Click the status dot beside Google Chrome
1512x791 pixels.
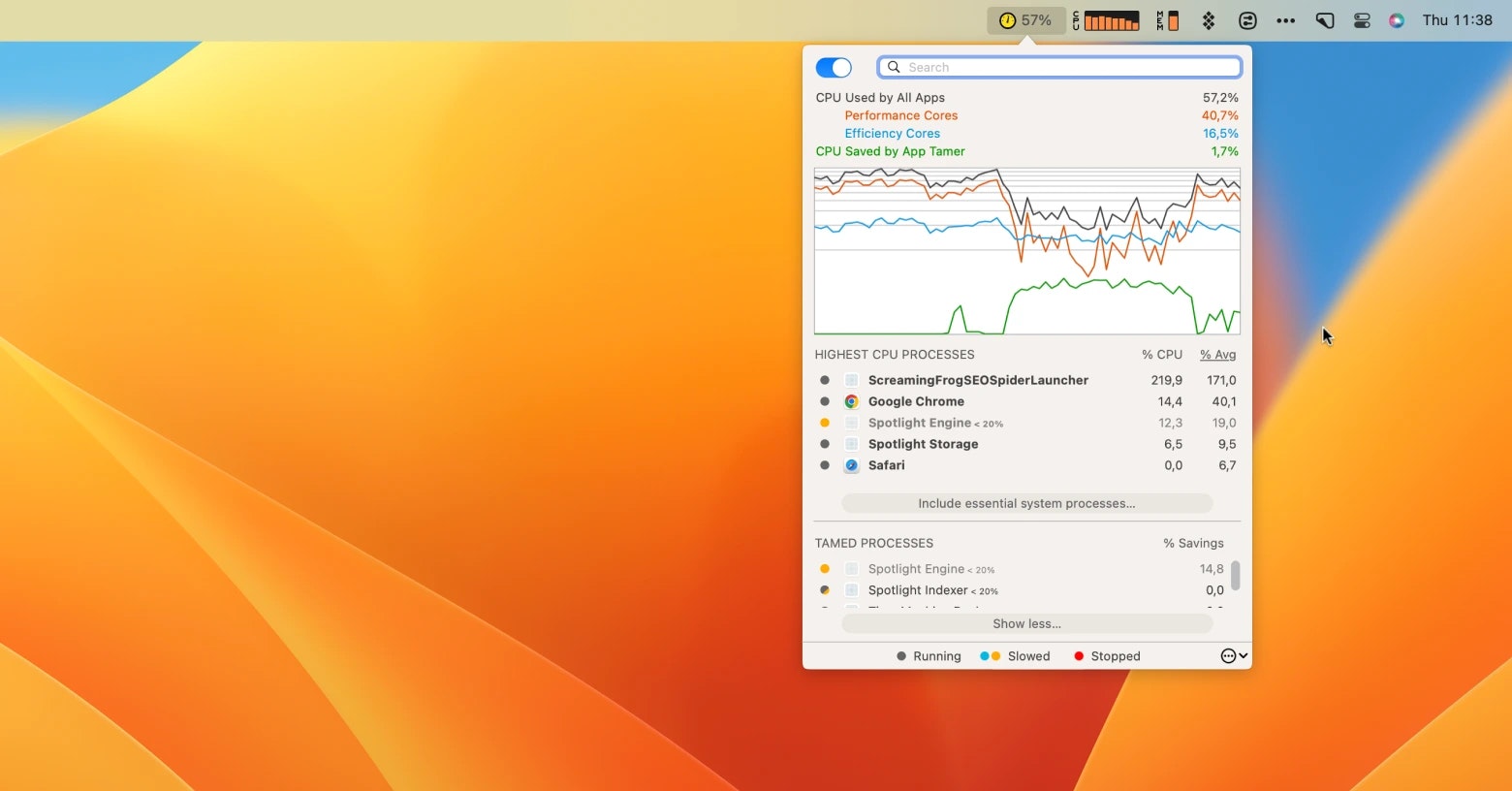pos(825,401)
